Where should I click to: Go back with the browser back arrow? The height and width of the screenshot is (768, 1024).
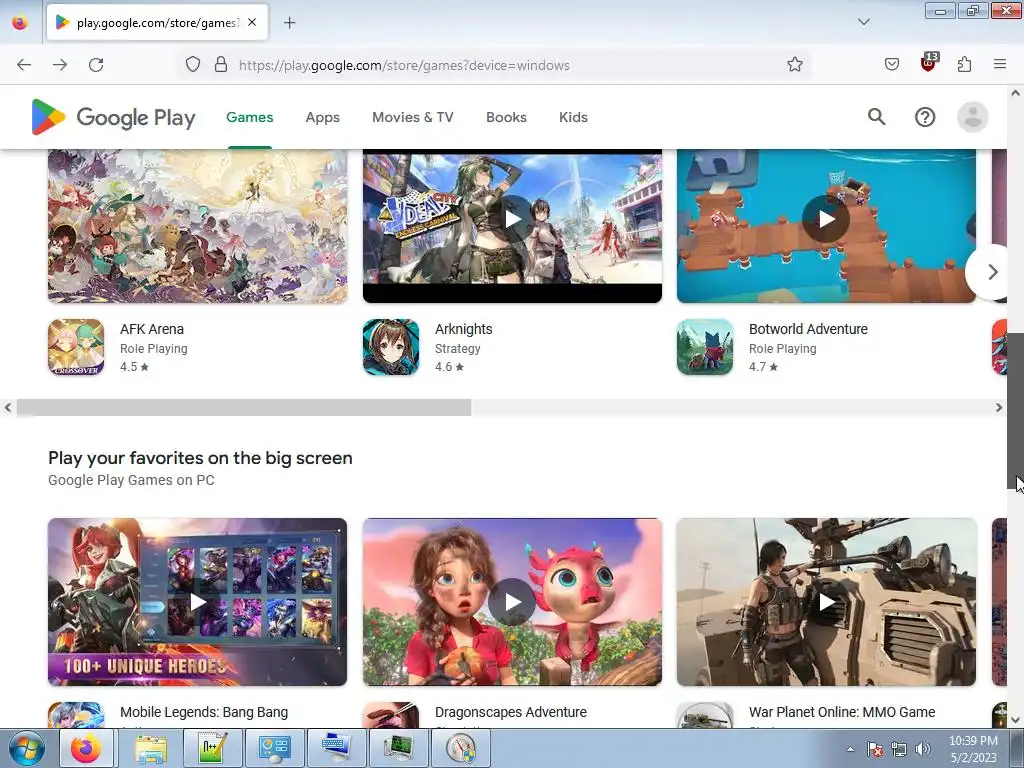[x=24, y=65]
